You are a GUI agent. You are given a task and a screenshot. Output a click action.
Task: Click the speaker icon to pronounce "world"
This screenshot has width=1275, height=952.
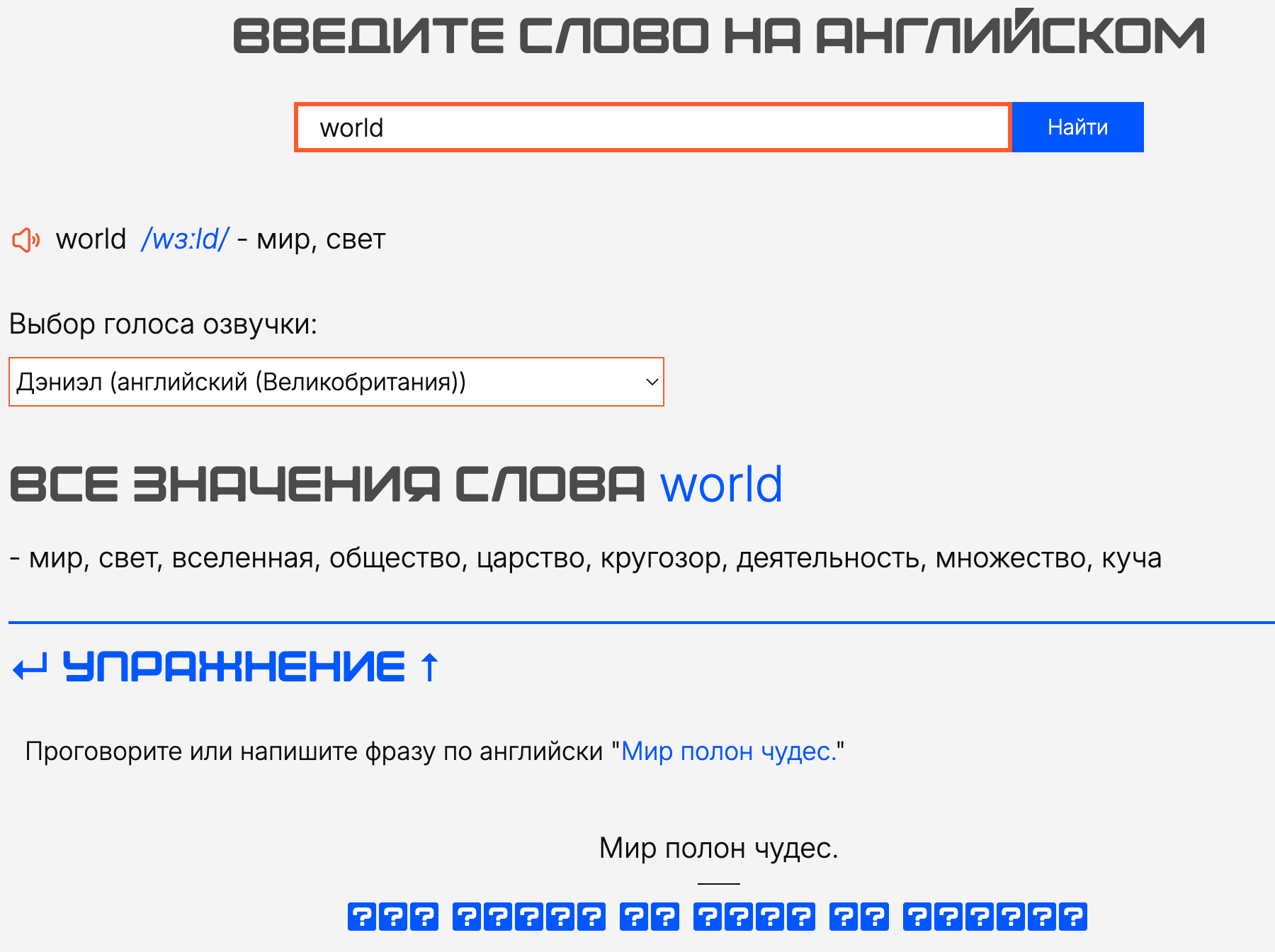[x=26, y=240]
